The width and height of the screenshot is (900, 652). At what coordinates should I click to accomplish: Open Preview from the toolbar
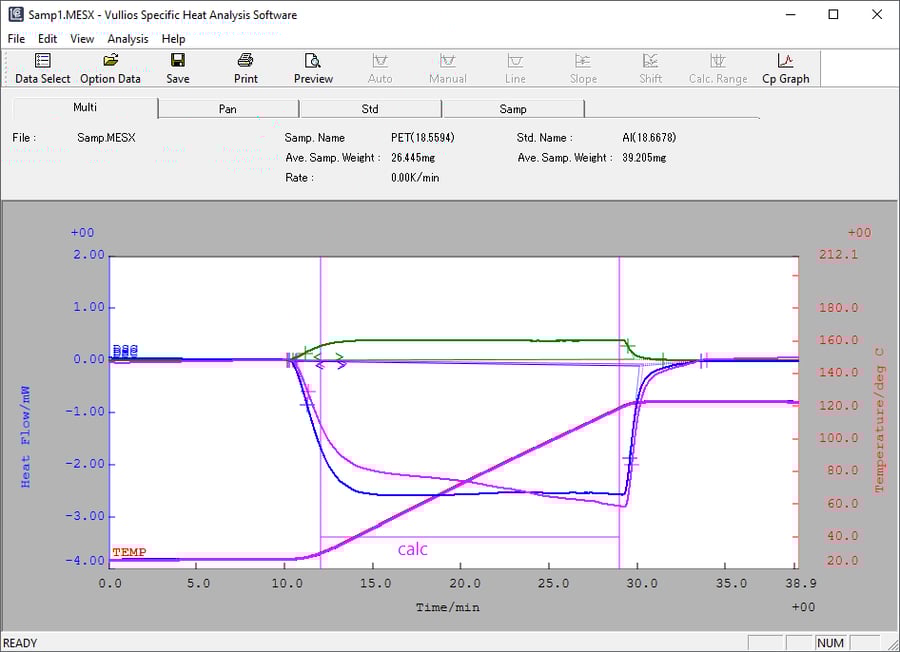coord(313,68)
